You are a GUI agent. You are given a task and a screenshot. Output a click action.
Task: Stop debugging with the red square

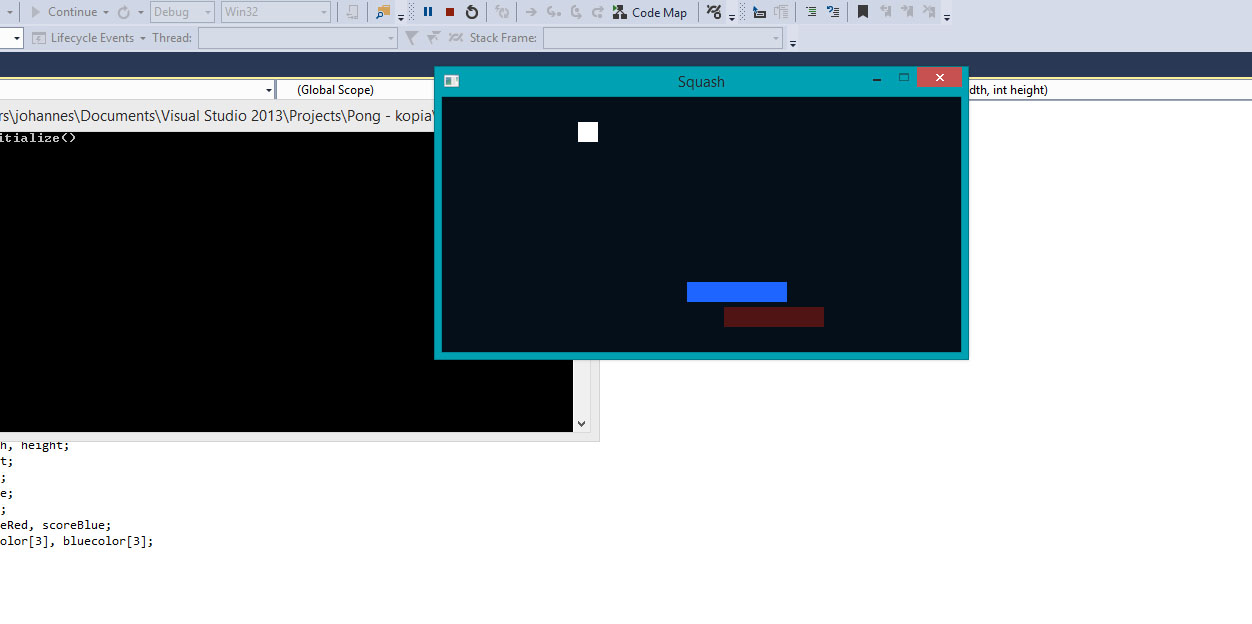click(x=450, y=12)
